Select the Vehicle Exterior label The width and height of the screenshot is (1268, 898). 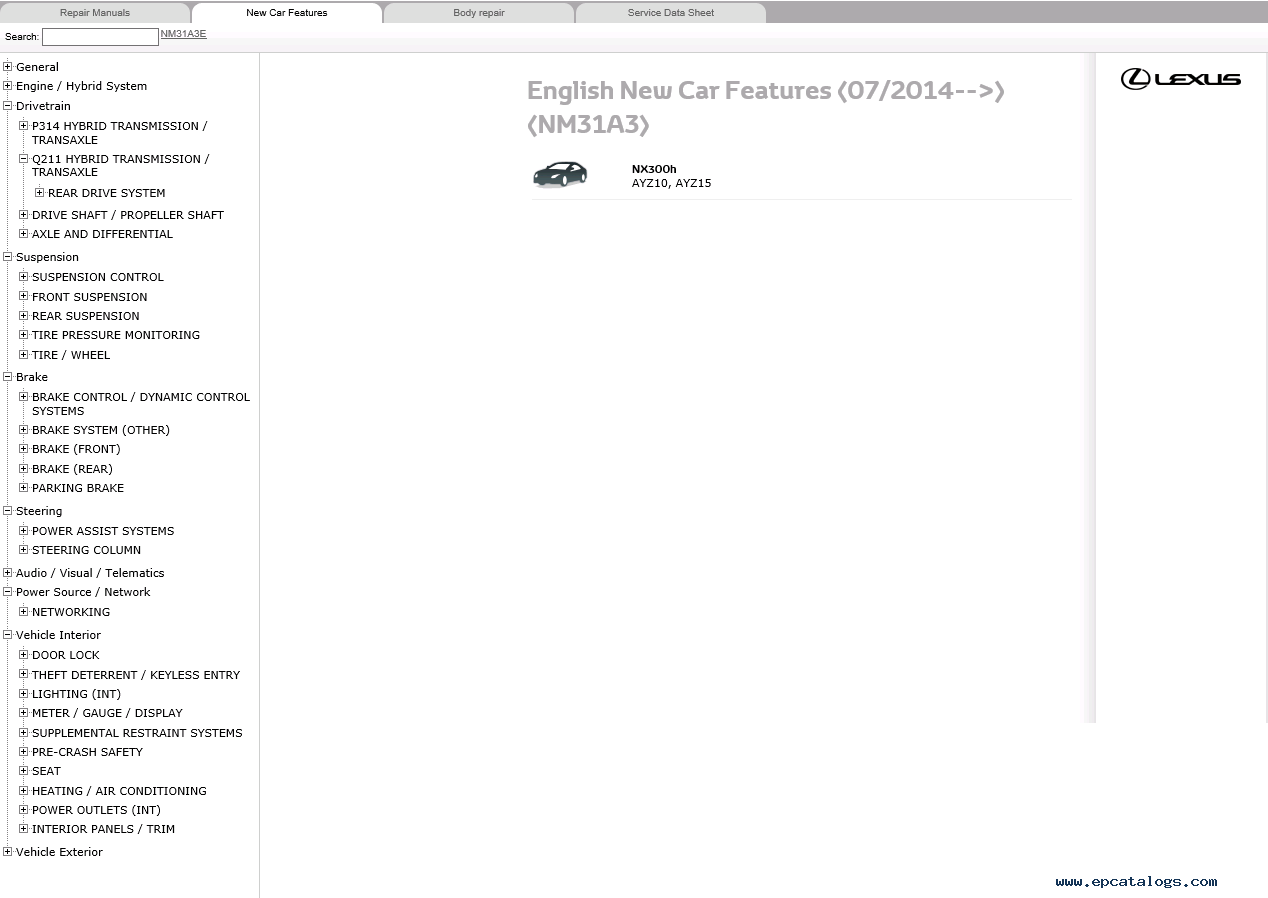(59, 852)
